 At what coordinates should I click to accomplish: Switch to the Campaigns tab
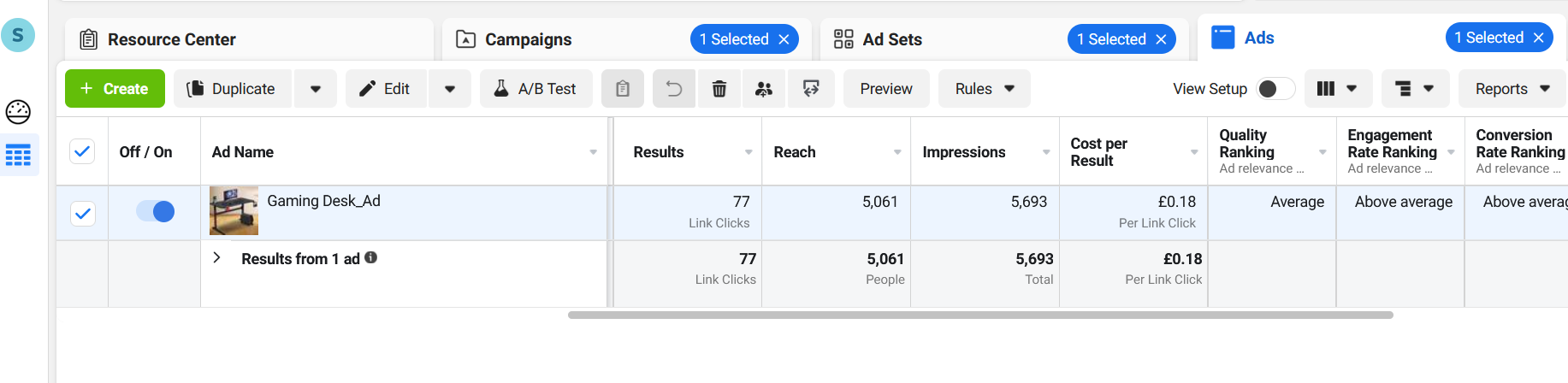(x=528, y=39)
